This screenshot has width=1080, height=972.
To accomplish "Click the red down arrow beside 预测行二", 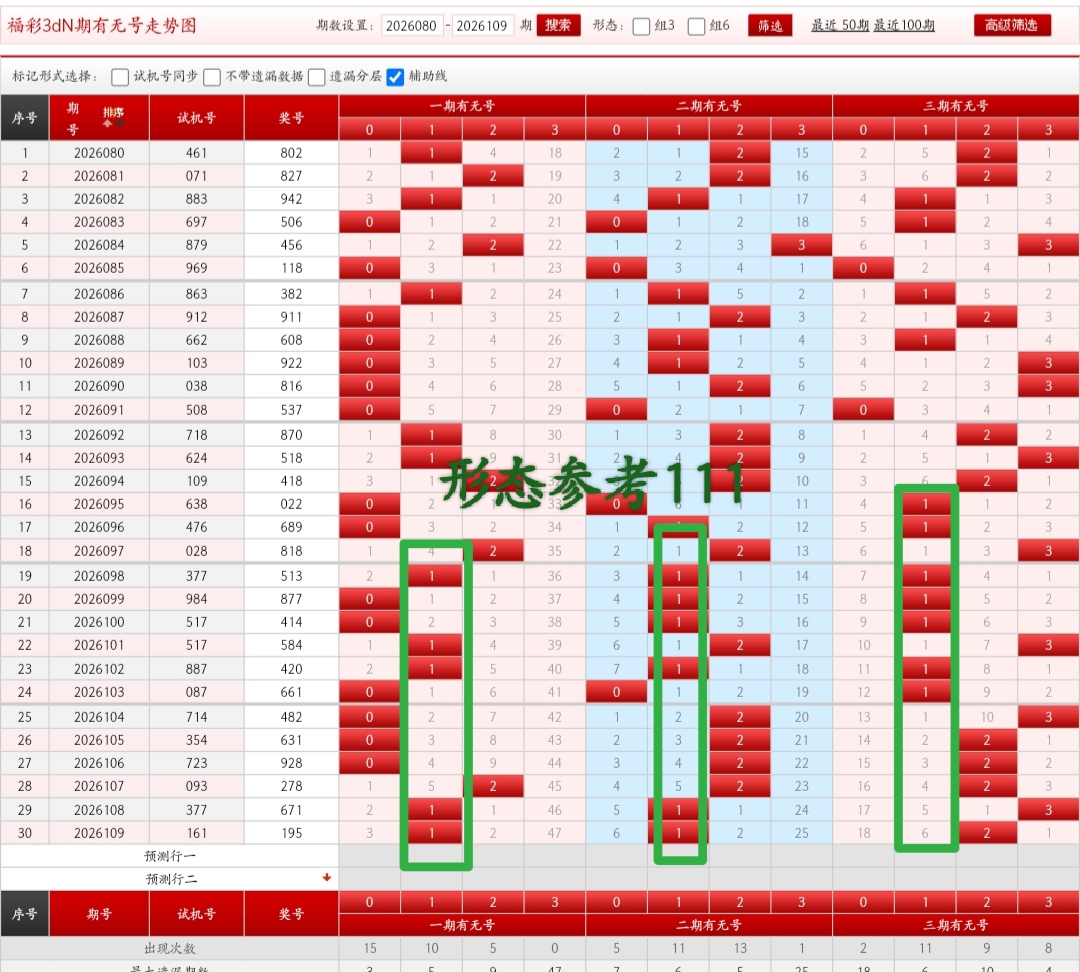I will click(326, 877).
